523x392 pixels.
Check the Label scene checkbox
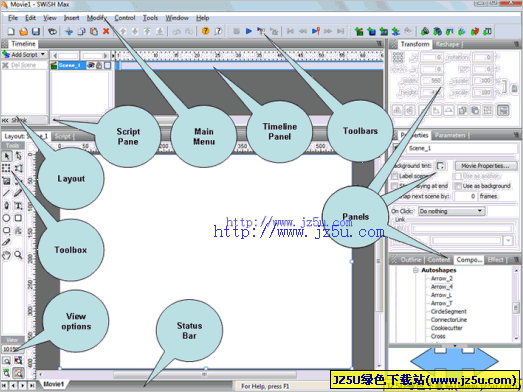click(395, 176)
